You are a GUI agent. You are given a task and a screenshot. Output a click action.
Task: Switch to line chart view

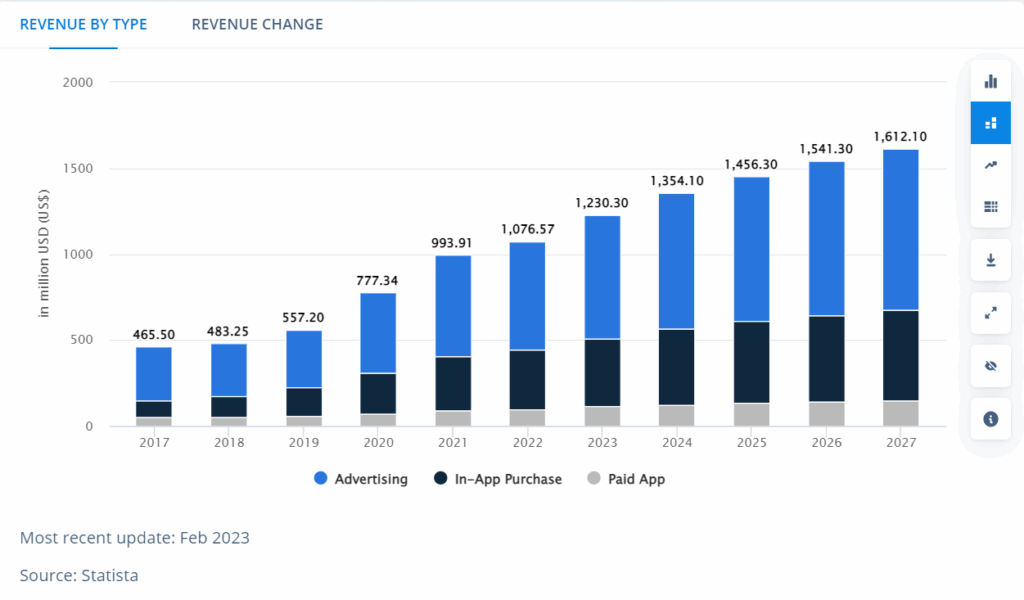pos(990,164)
